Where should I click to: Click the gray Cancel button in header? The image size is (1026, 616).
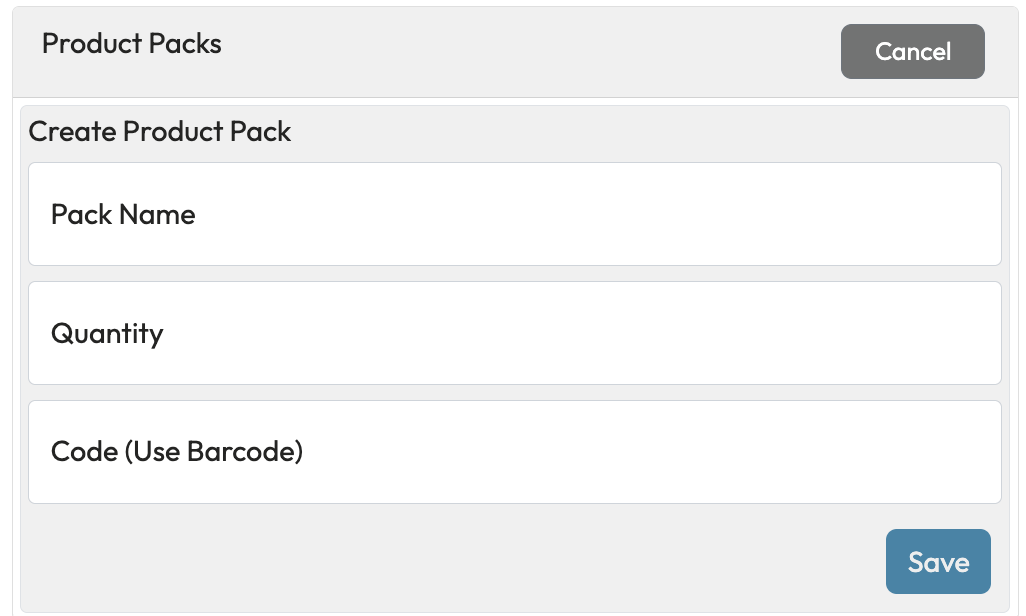(x=912, y=51)
